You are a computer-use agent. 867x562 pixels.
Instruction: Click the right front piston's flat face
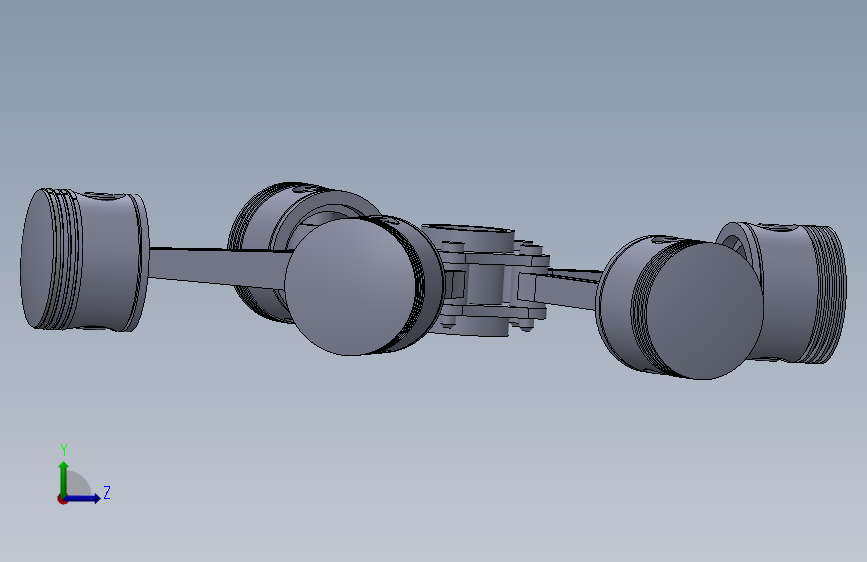(703, 310)
